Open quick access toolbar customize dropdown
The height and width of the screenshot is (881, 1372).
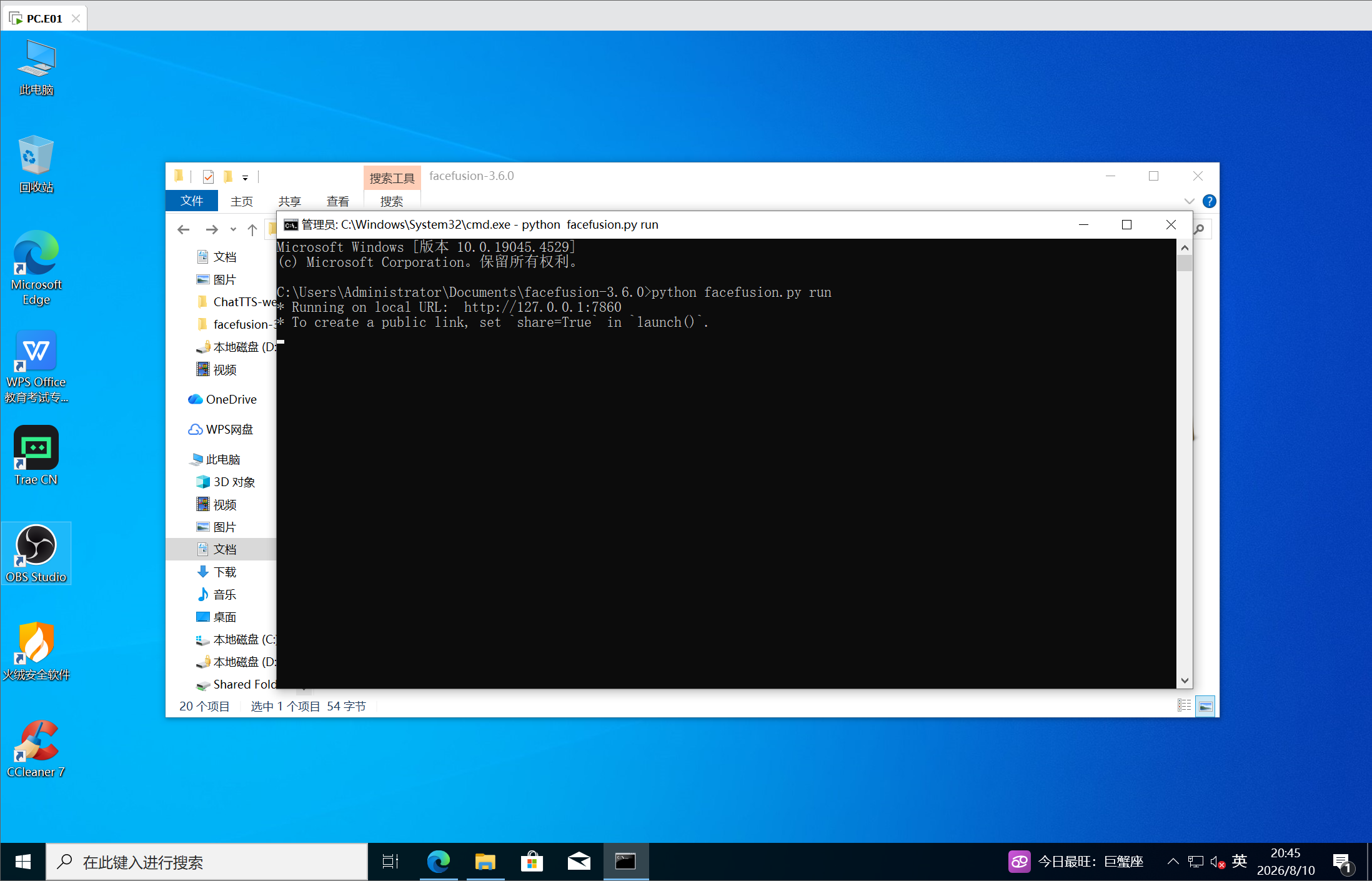pos(245,178)
